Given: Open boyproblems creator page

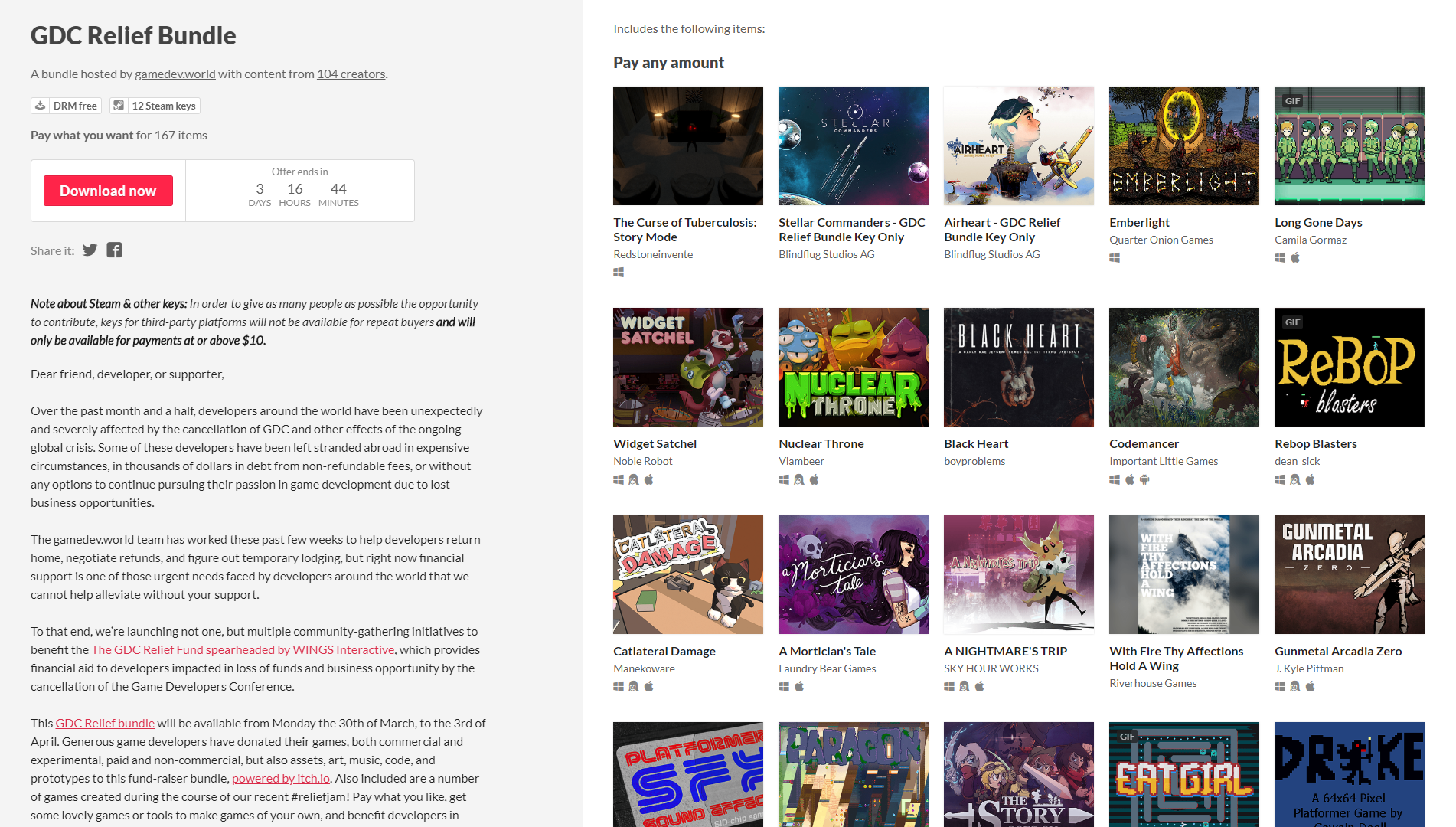Looking at the screenshot, I should coord(974,461).
